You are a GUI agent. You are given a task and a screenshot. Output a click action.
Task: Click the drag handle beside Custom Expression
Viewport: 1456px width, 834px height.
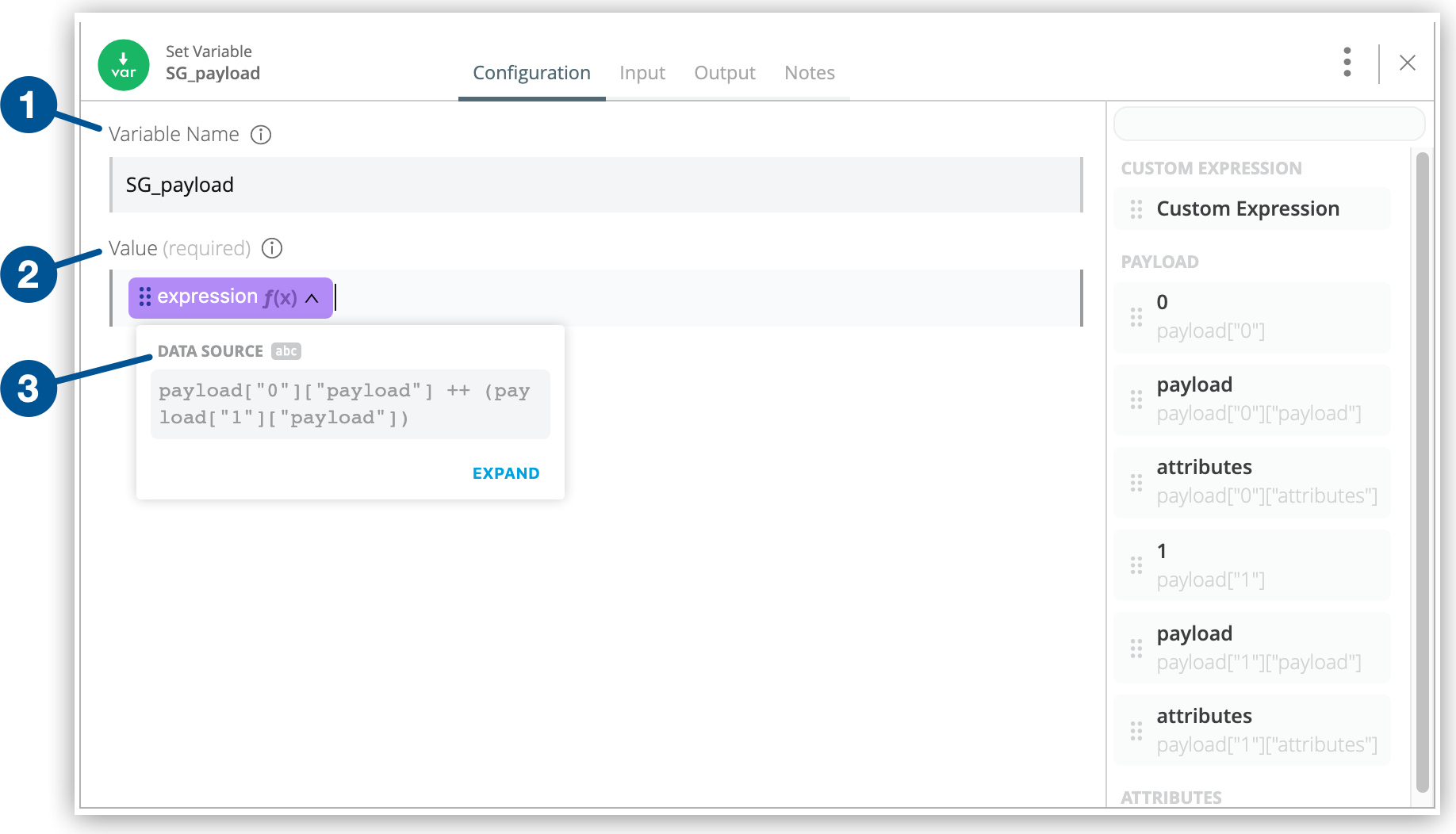[1136, 209]
